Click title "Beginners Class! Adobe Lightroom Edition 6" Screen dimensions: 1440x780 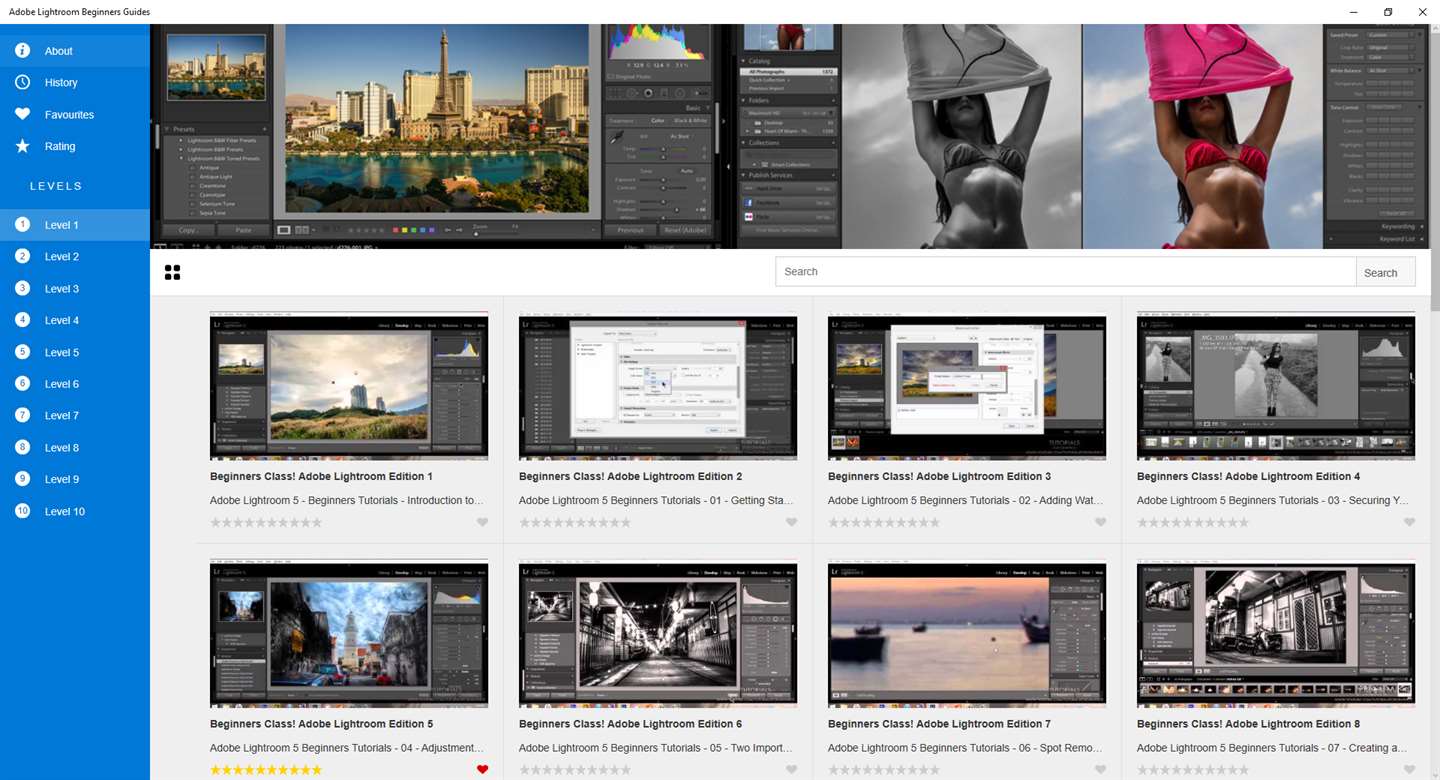630,725
